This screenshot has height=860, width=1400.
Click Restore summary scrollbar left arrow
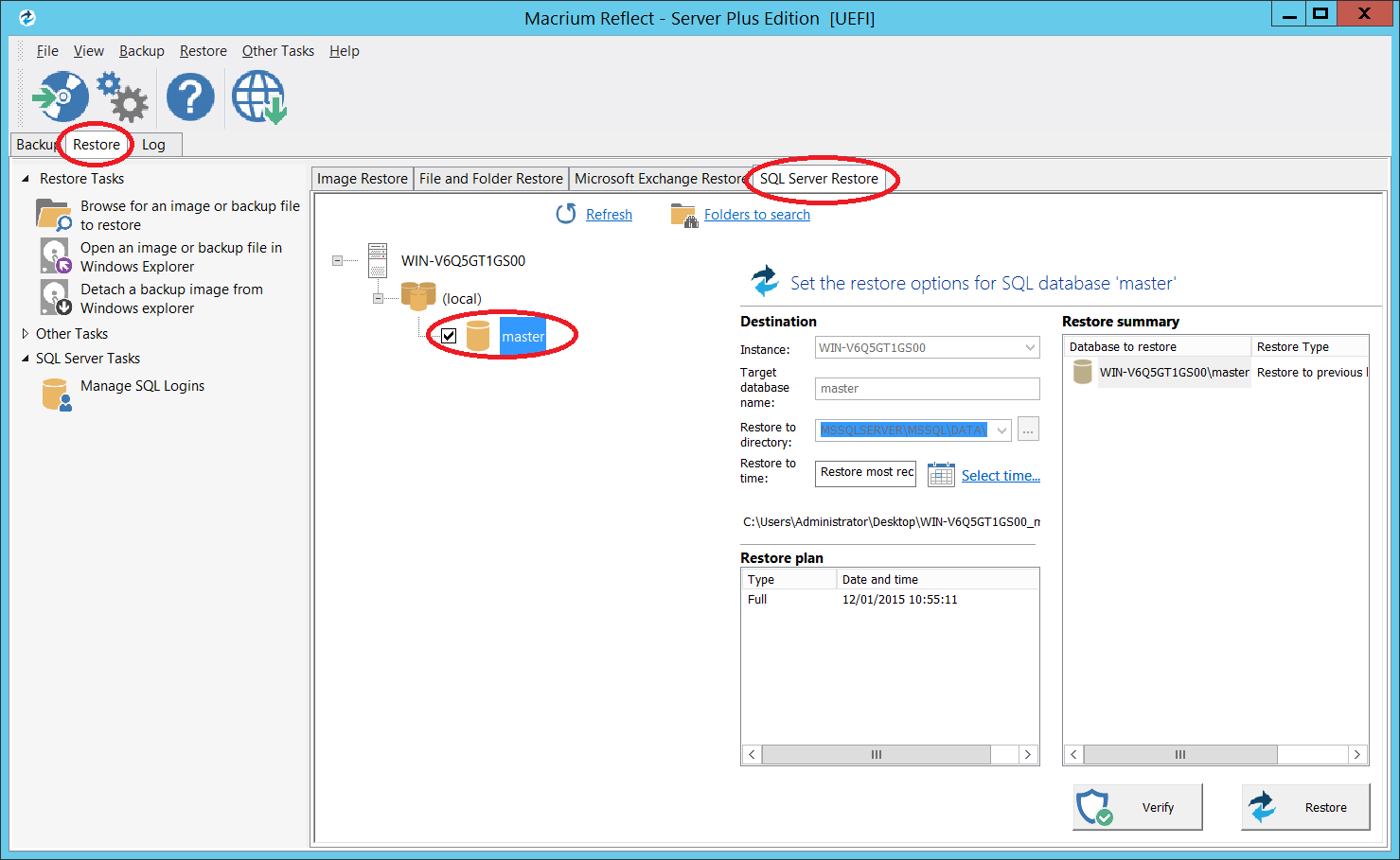(x=1073, y=754)
